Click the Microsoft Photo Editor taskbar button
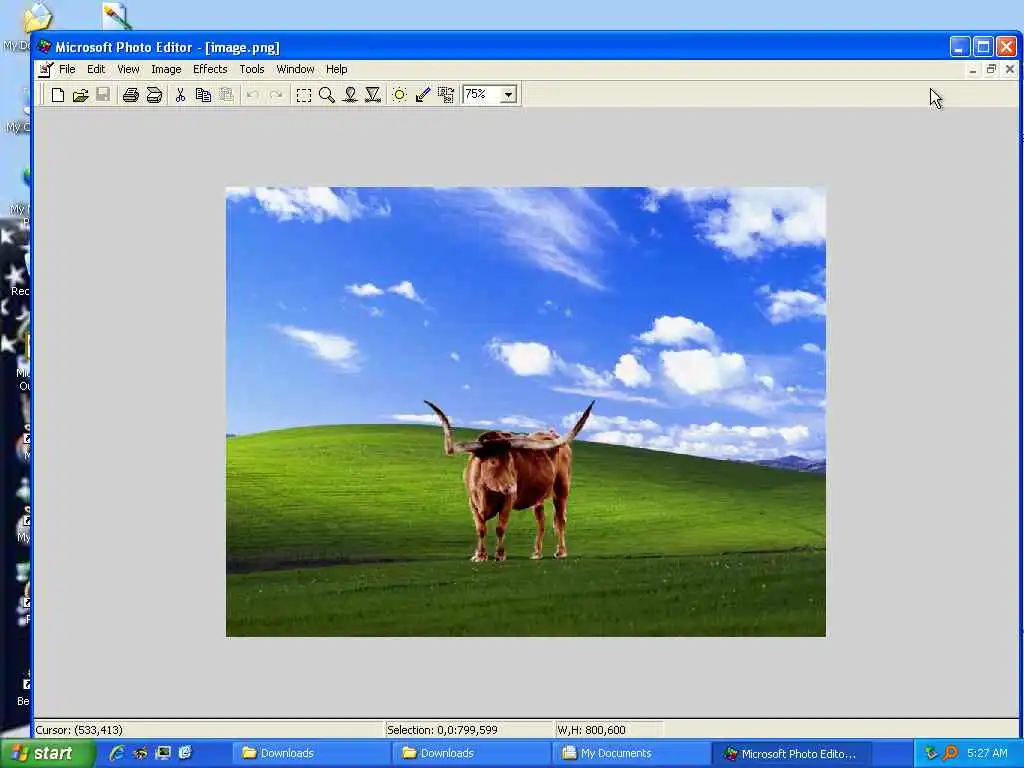 (x=790, y=754)
